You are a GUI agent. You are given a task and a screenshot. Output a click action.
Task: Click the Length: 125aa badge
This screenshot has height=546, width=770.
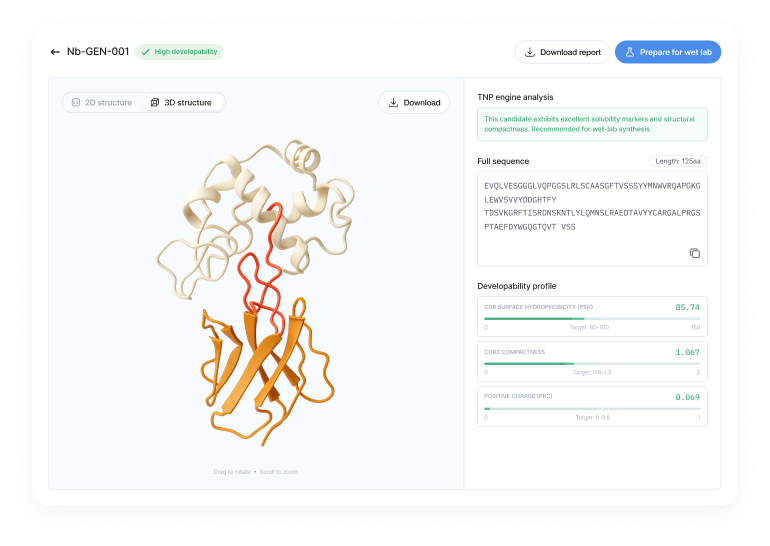[678, 161]
